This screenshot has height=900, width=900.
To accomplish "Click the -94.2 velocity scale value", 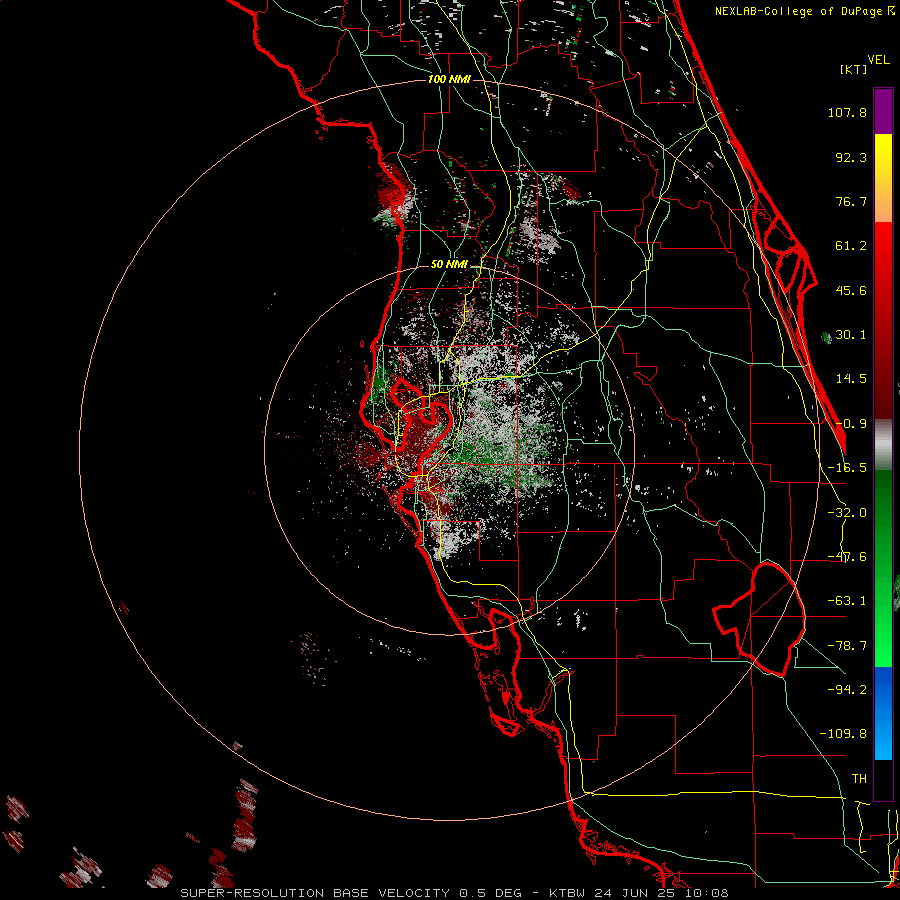I will (x=847, y=689).
